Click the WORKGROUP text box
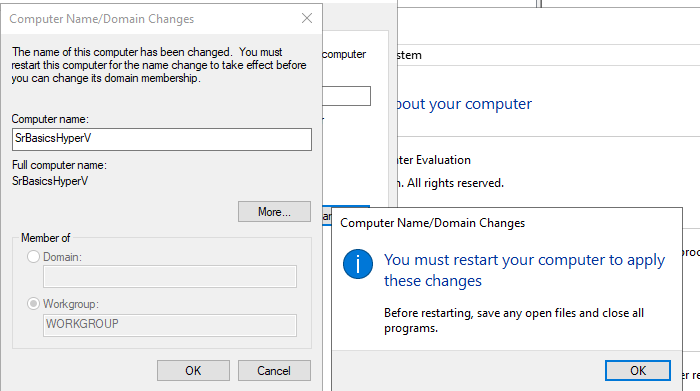 point(170,325)
